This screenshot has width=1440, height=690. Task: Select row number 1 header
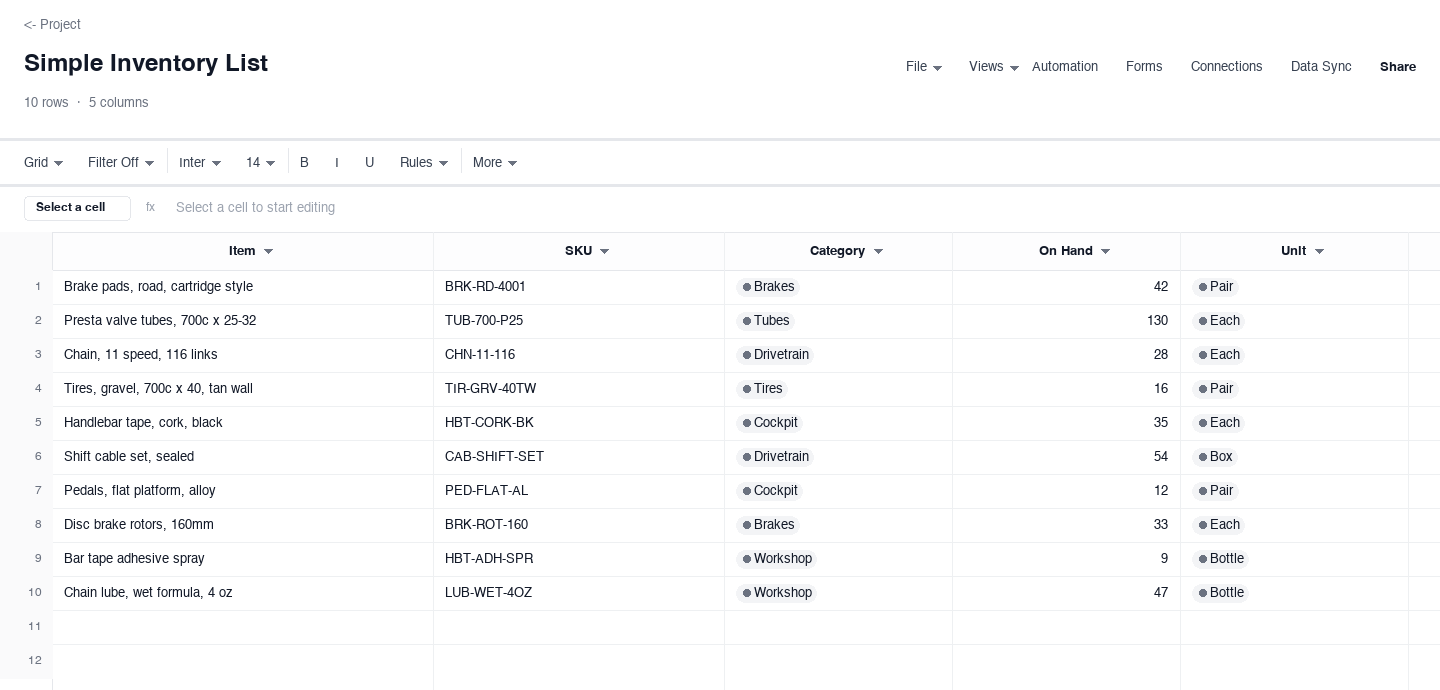[x=26, y=287]
